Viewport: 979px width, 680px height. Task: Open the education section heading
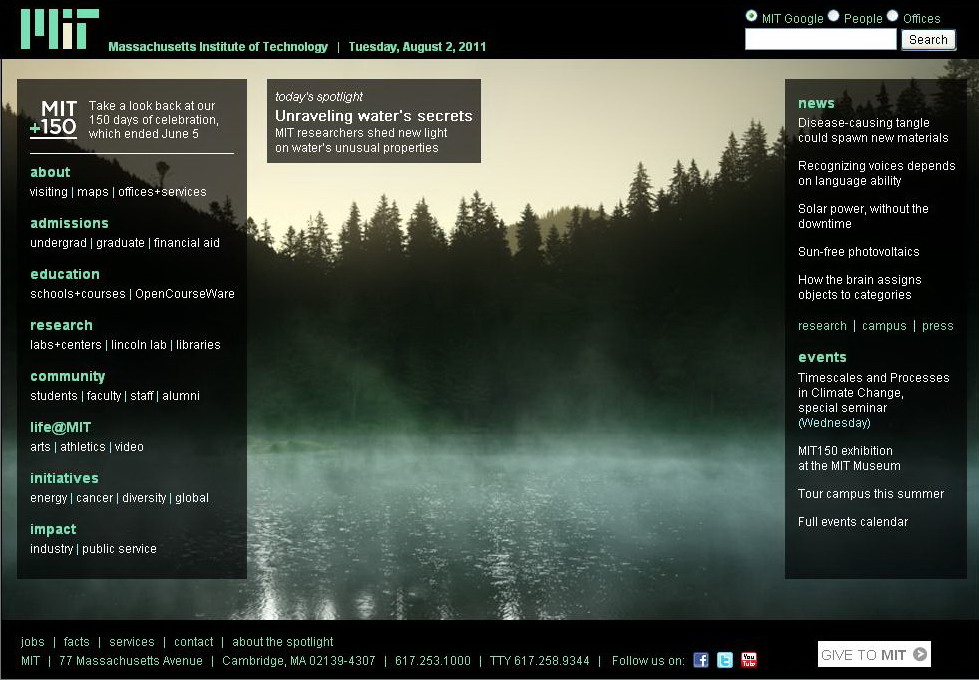point(65,274)
